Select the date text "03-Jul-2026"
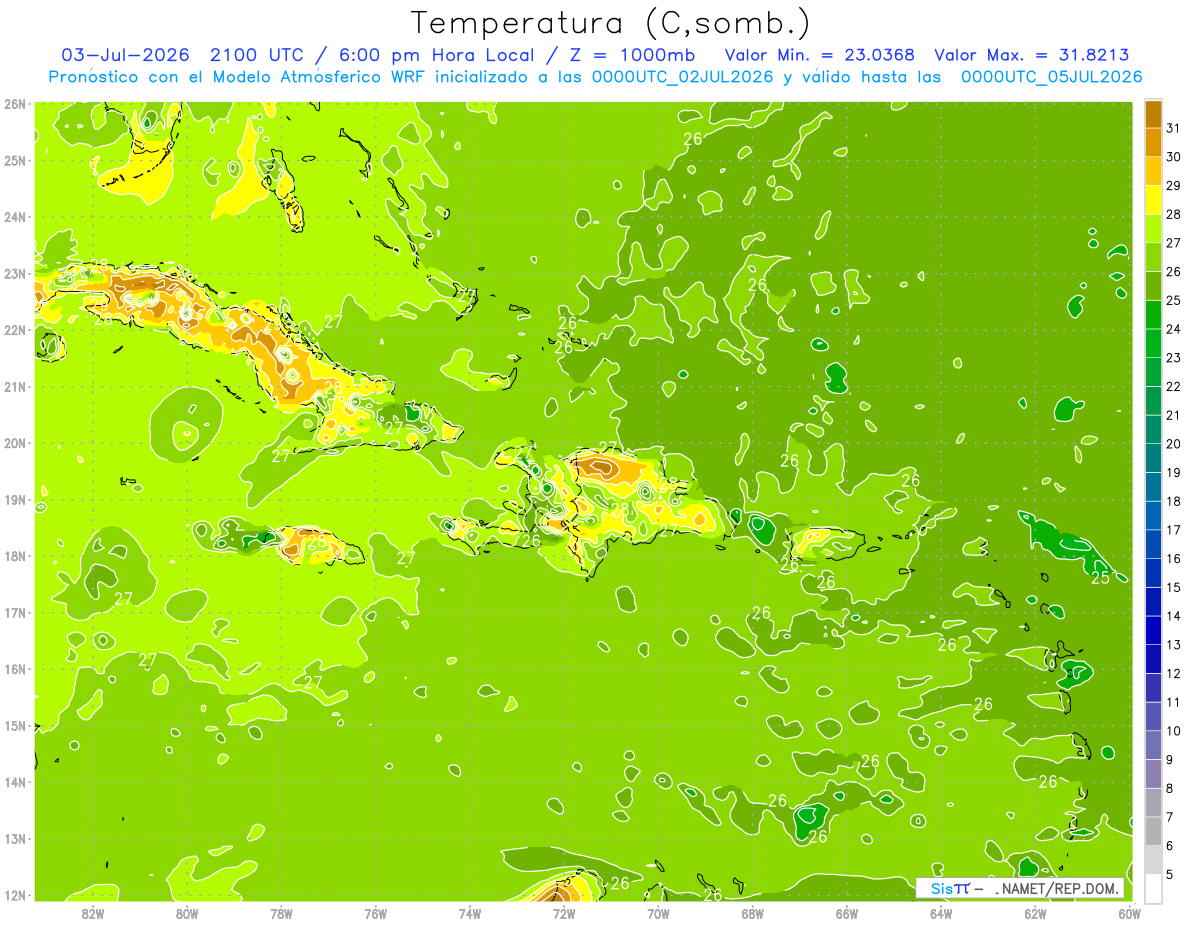 [125, 55]
